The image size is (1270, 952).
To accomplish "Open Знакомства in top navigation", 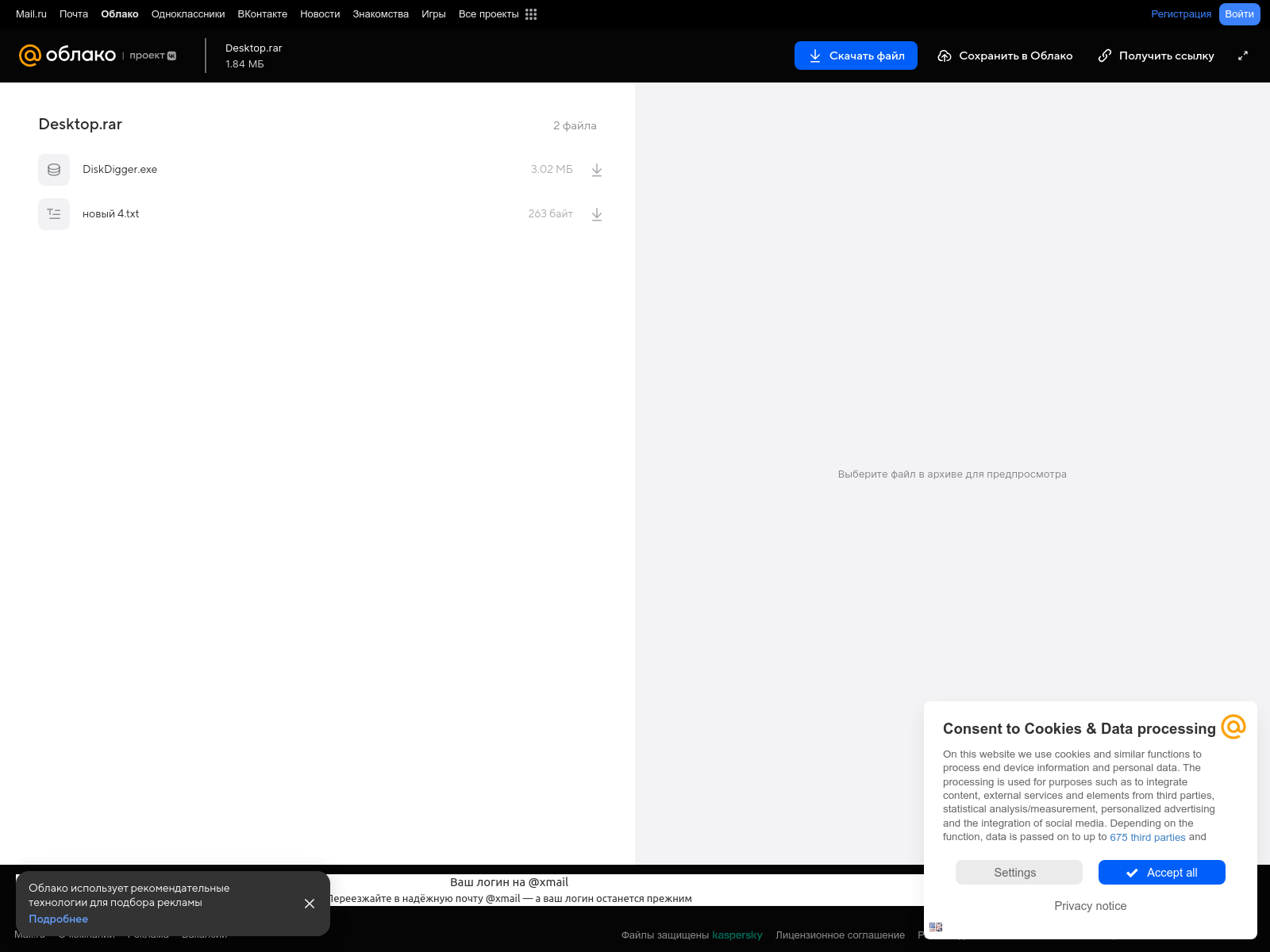I will (381, 14).
